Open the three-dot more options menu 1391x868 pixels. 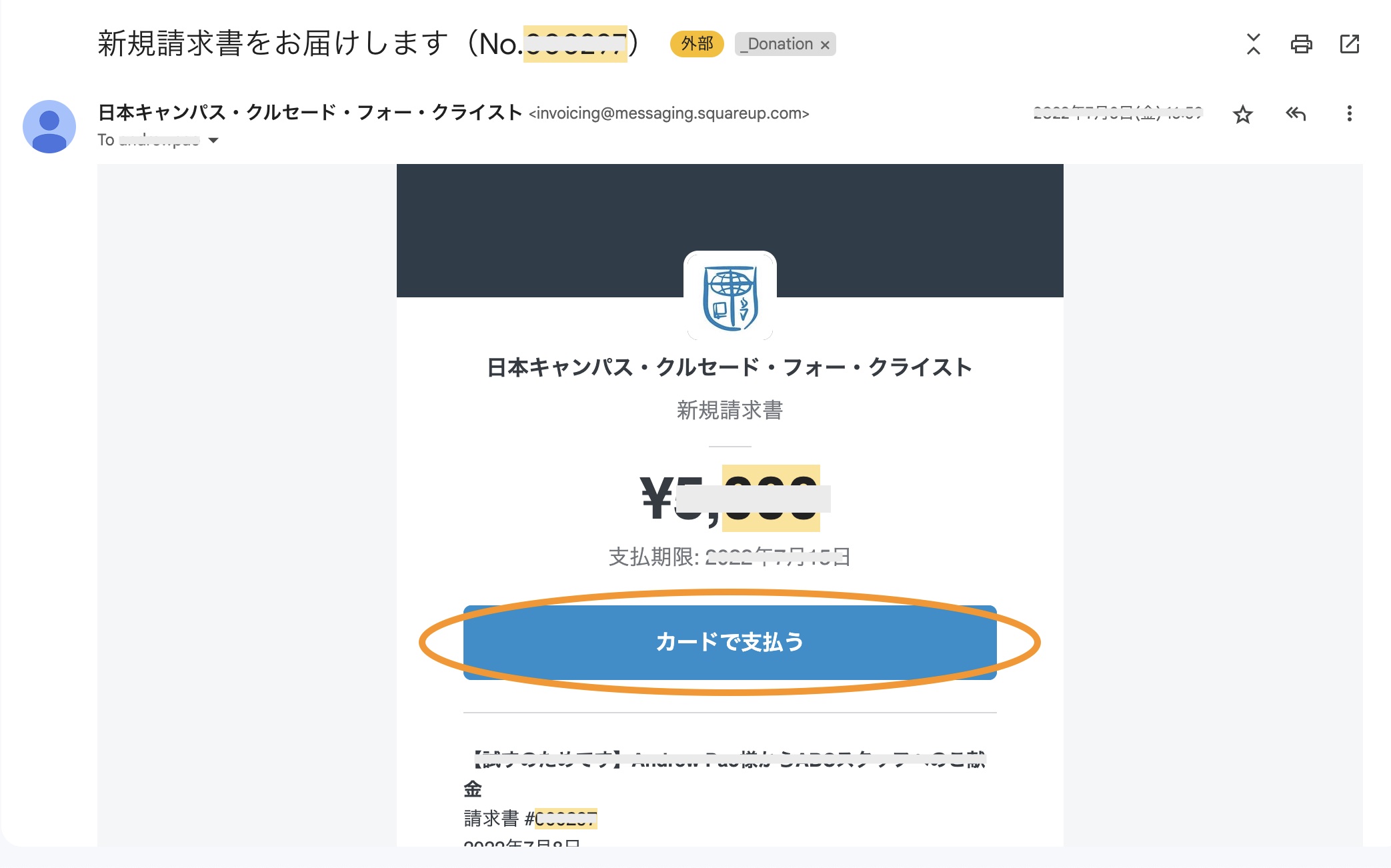[1349, 113]
